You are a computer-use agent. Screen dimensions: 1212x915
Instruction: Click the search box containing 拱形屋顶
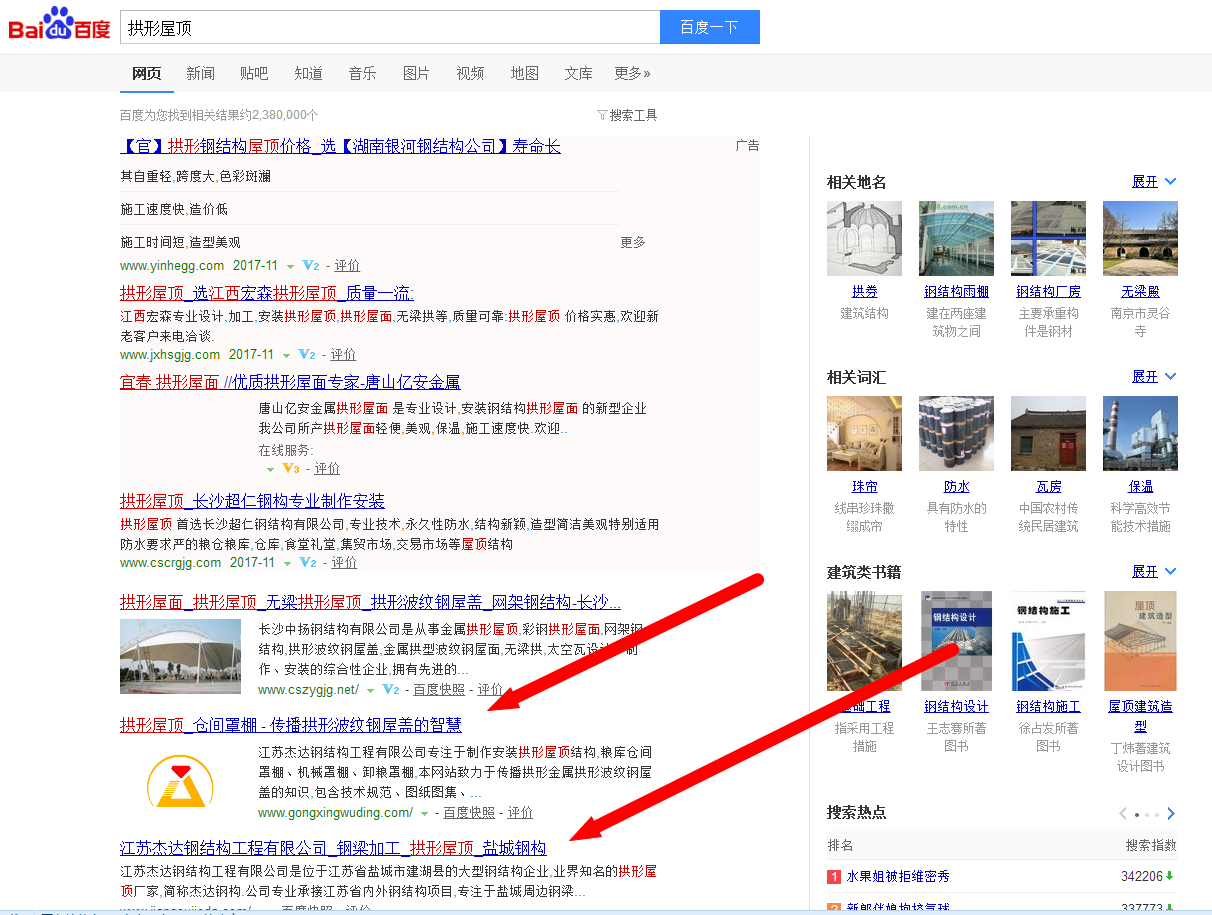(389, 28)
